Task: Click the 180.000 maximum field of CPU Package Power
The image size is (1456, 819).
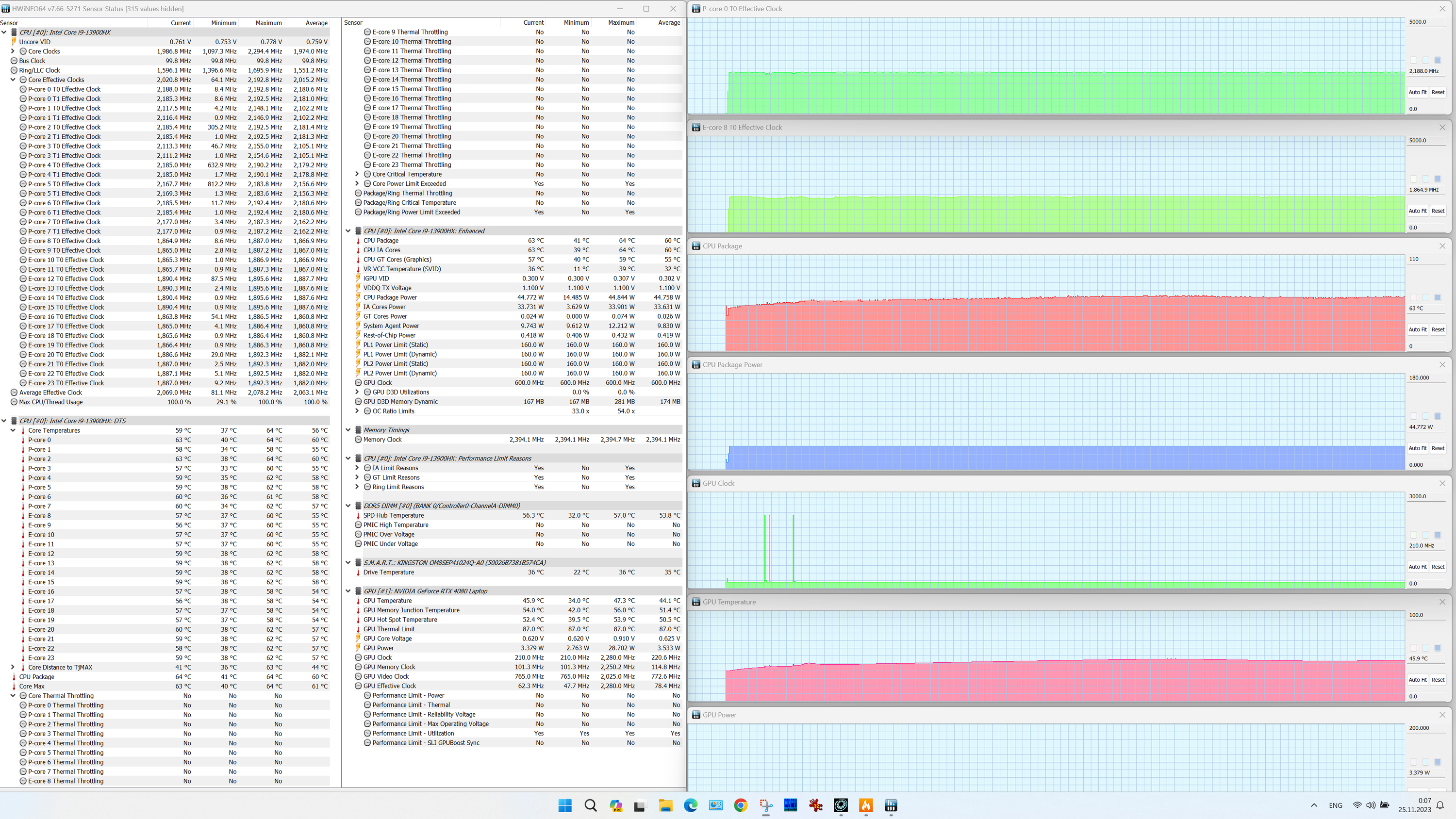Action: click(x=1422, y=377)
